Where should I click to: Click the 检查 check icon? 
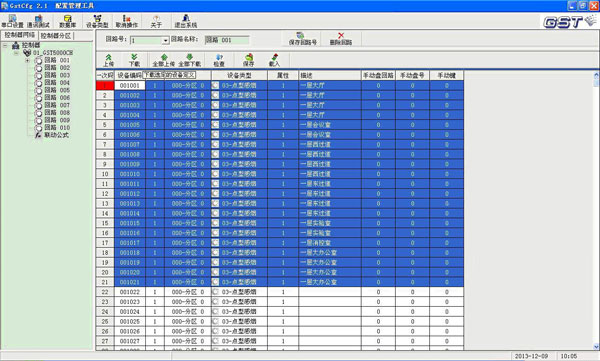tap(219, 60)
